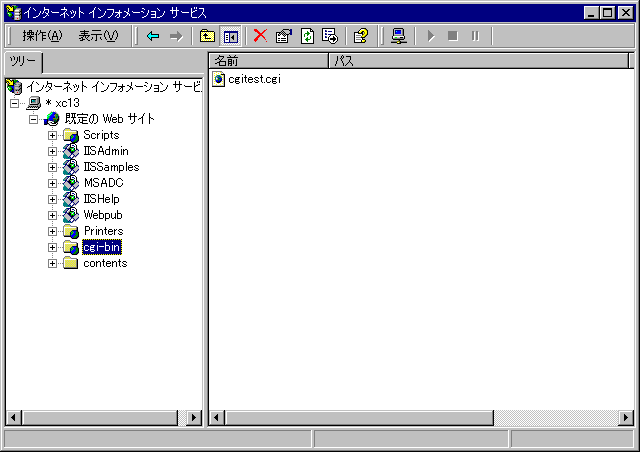This screenshot has height=452, width=640.
Task: Close the window
Action: (625, 13)
